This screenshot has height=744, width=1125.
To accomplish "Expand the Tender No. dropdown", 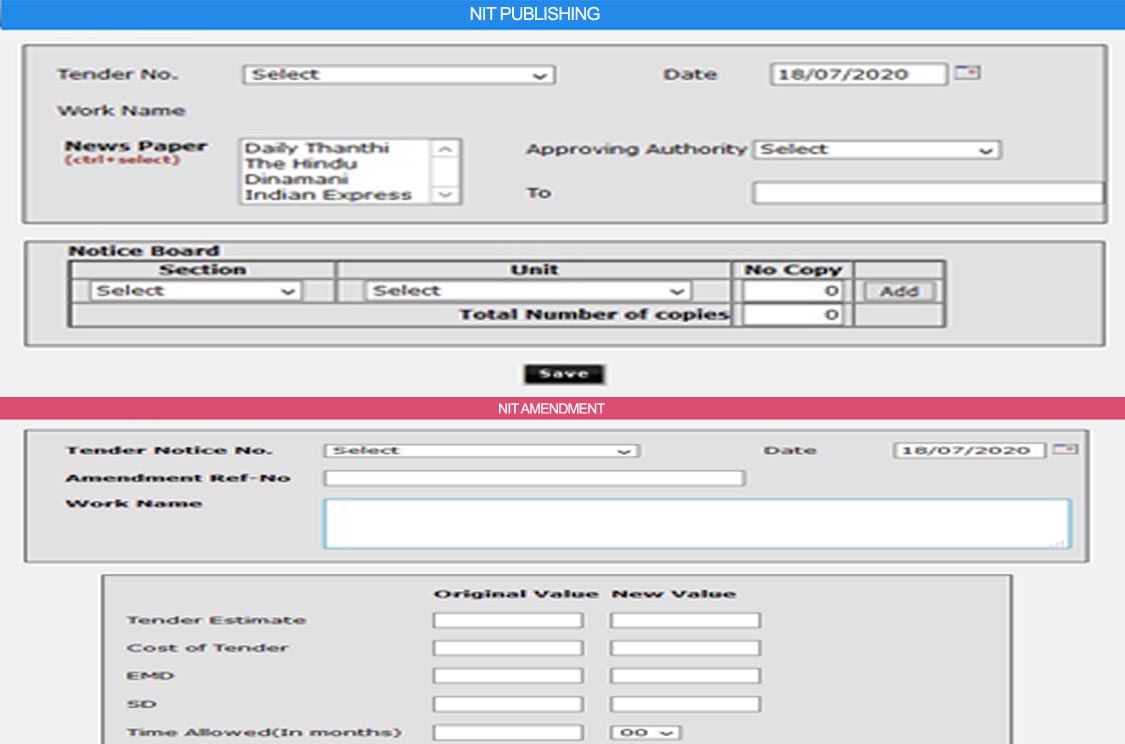I will [x=398, y=75].
